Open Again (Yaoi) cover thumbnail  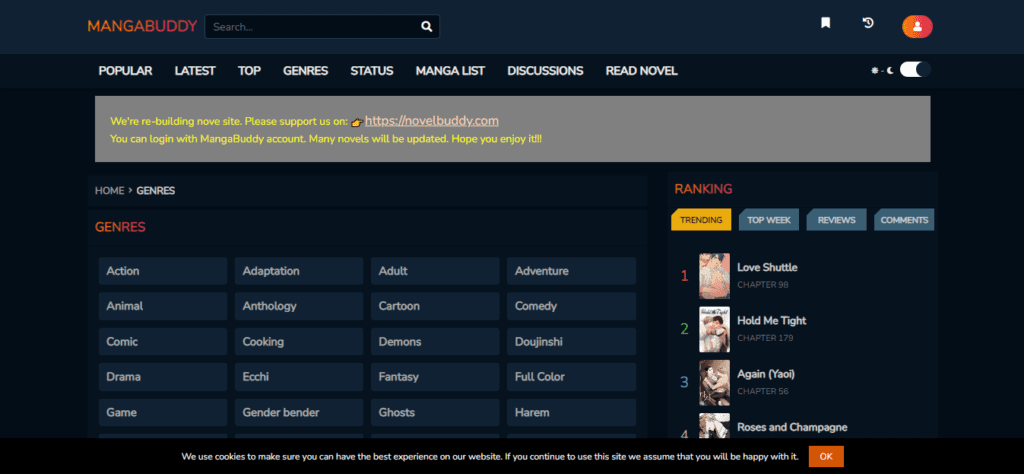pyautogui.click(x=714, y=383)
